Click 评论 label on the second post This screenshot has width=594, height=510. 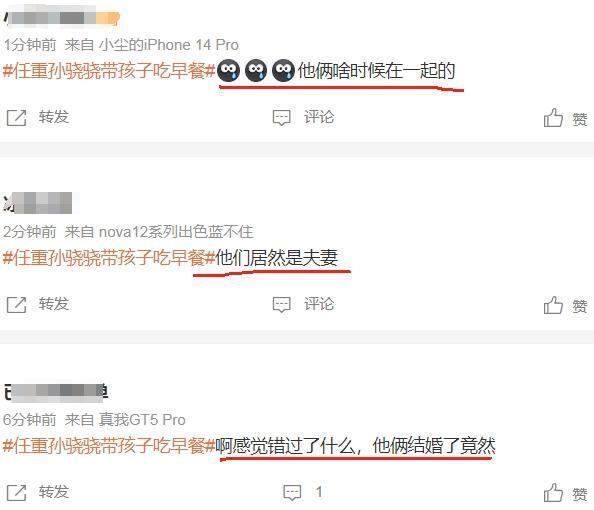coord(319,304)
